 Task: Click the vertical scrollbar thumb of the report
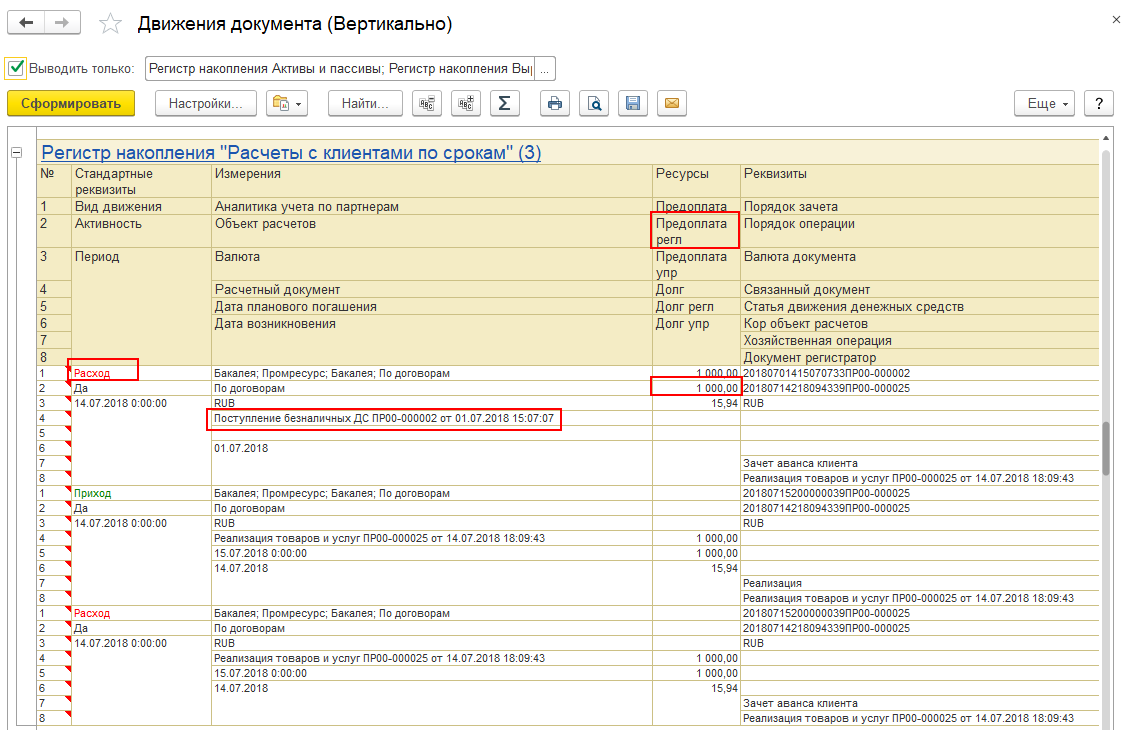[x=1105, y=447]
